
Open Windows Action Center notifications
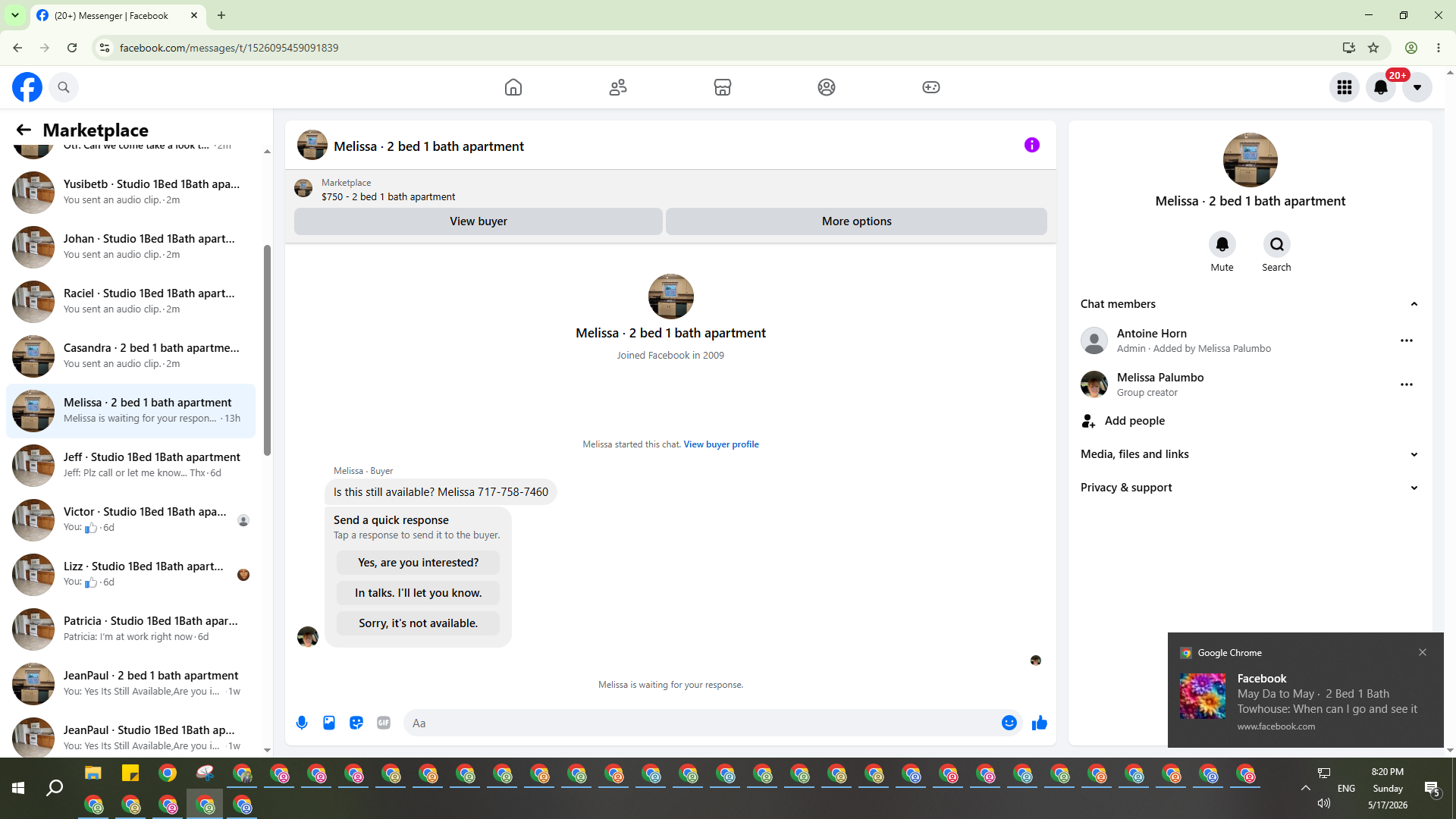click(1432, 789)
